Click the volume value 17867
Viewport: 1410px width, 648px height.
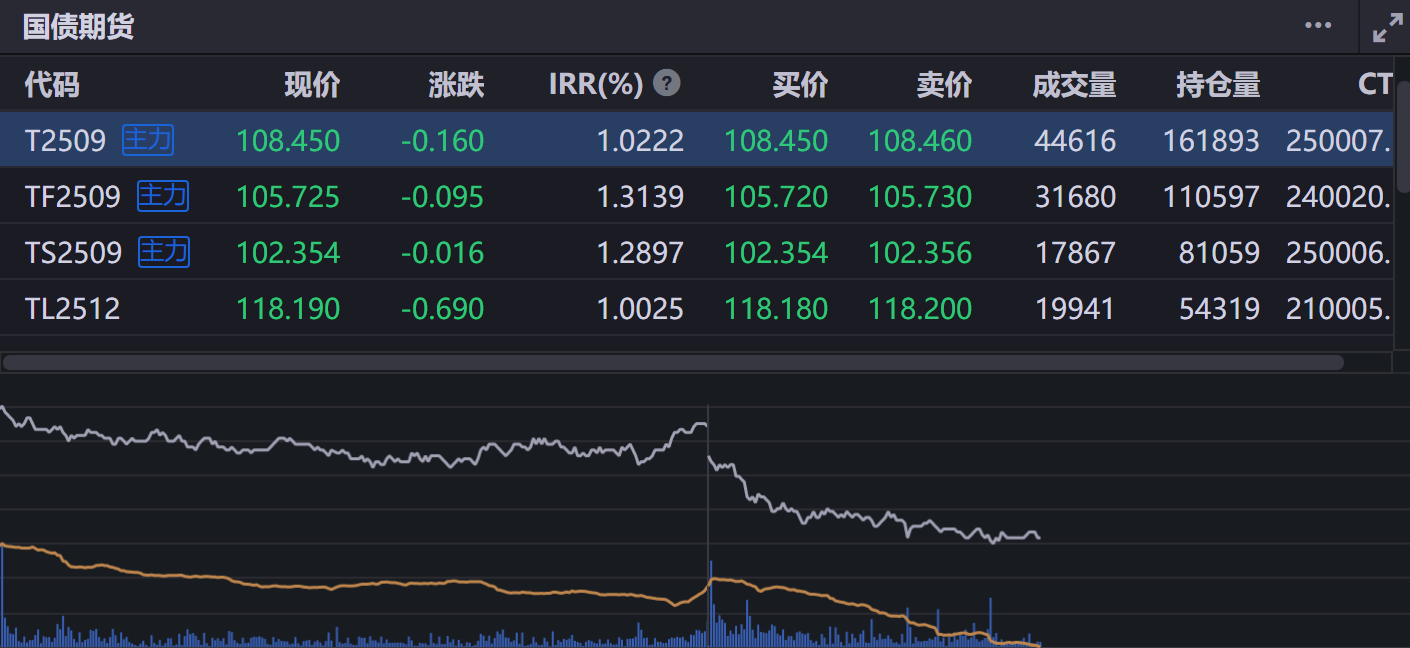click(1075, 253)
